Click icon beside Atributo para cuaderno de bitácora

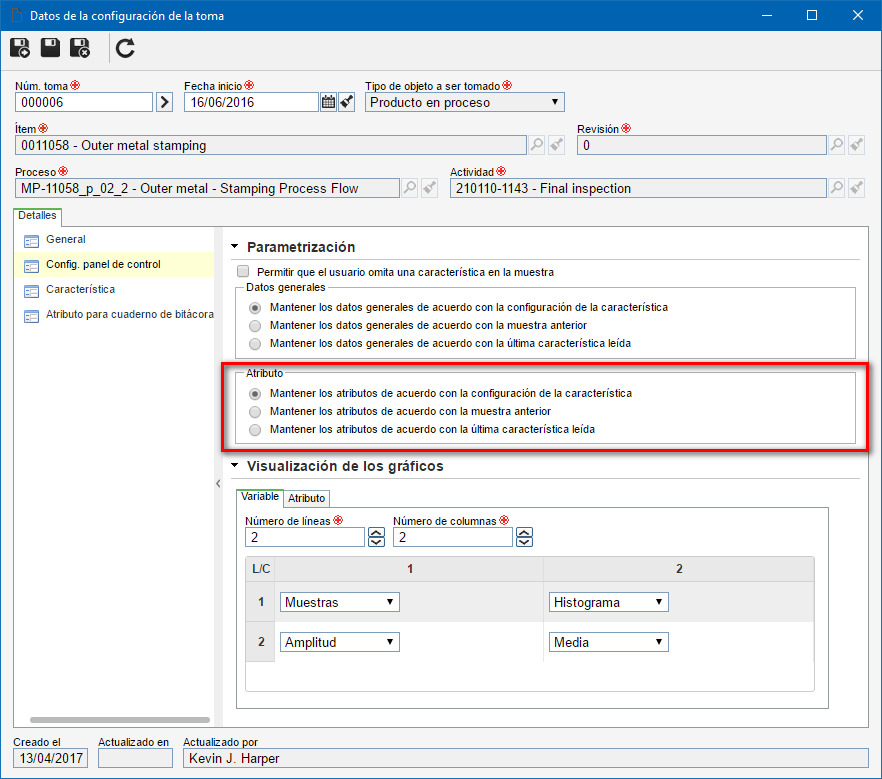click(x=32, y=316)
